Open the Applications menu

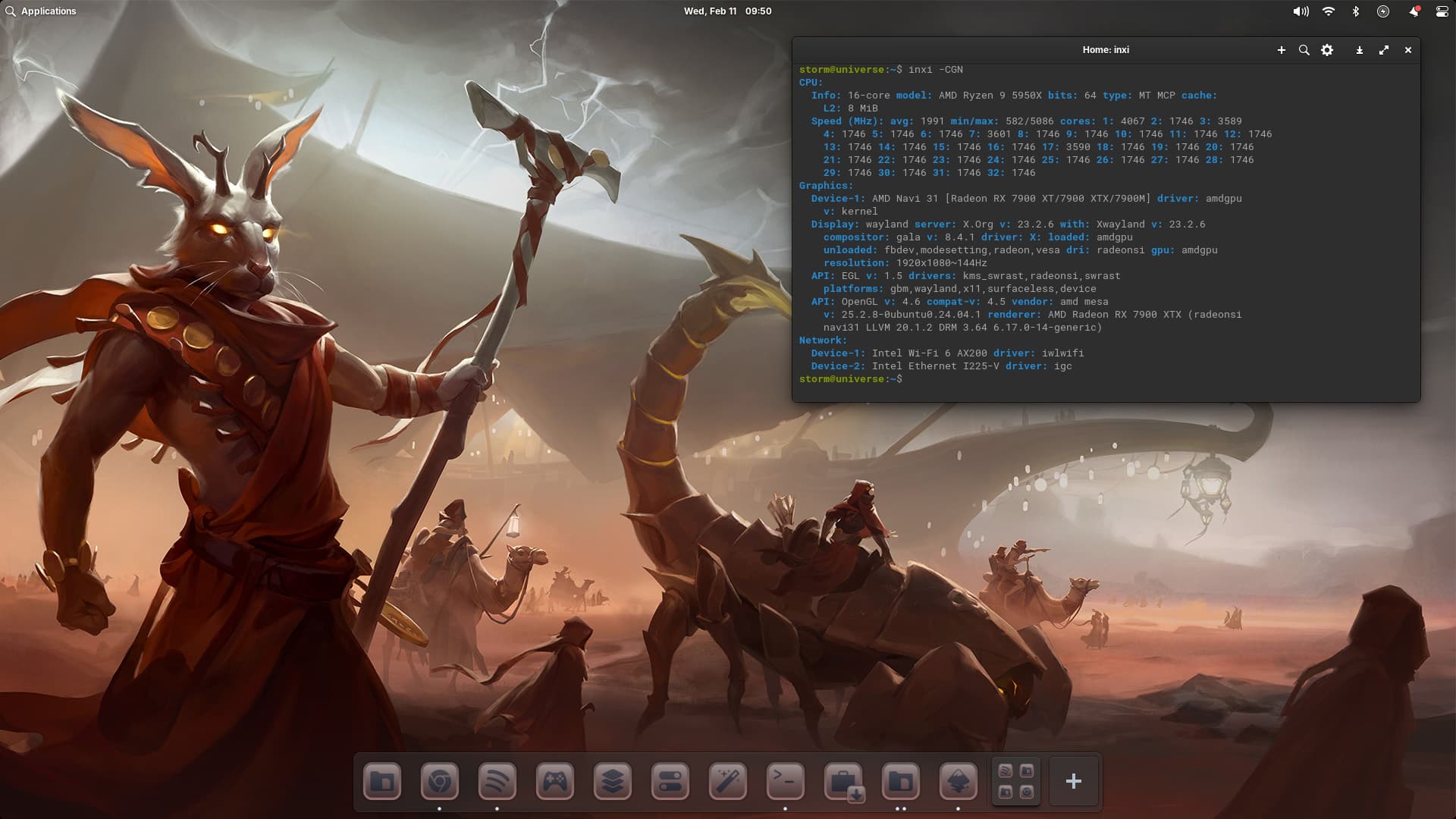41,11
